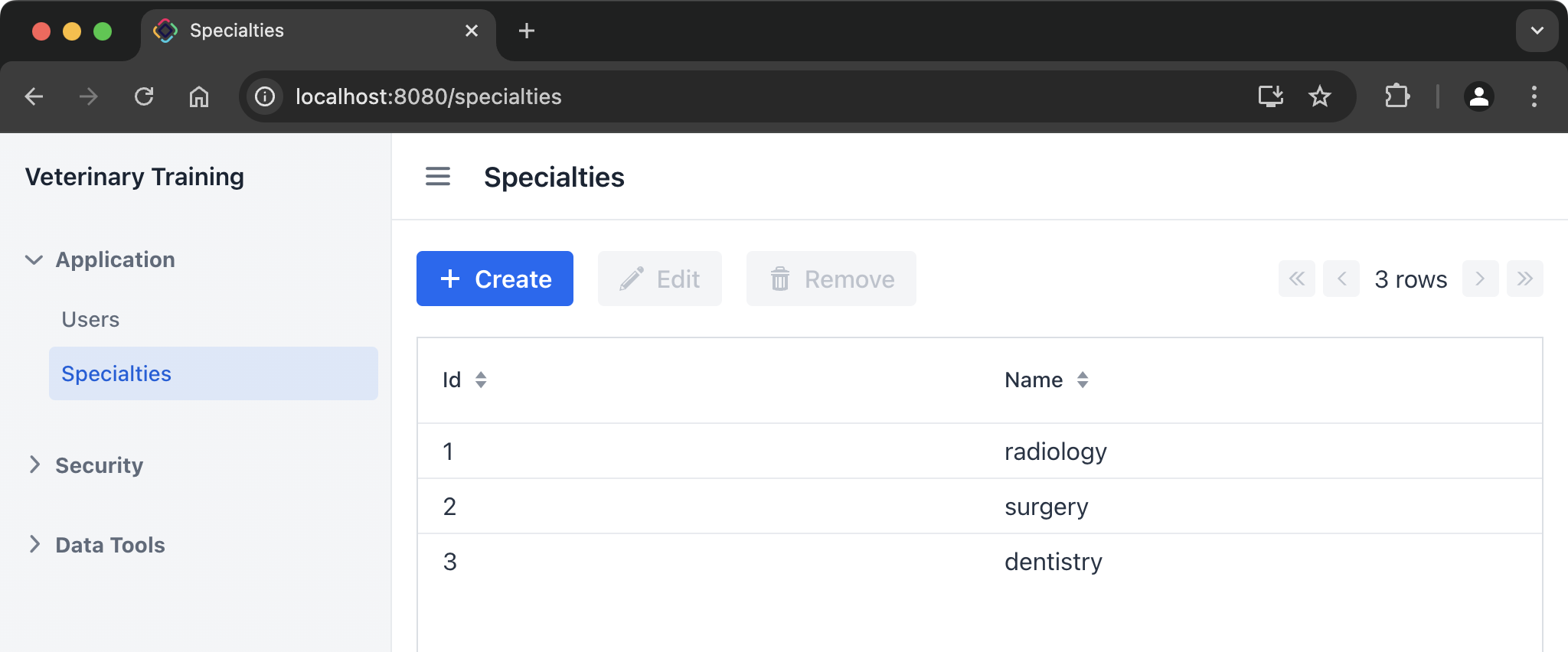Open the Users screen from the sidebar

tap(90, 319)
